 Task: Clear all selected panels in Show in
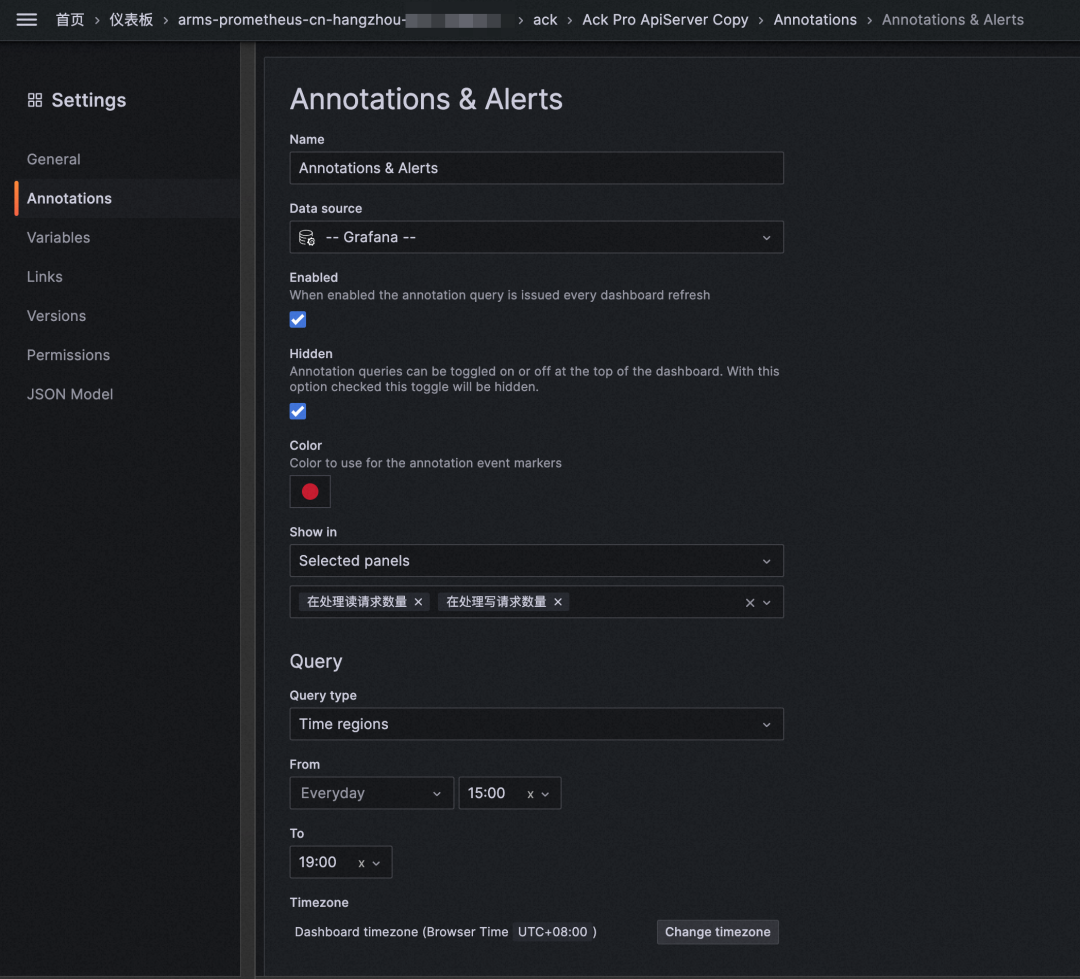click(749, 601)
